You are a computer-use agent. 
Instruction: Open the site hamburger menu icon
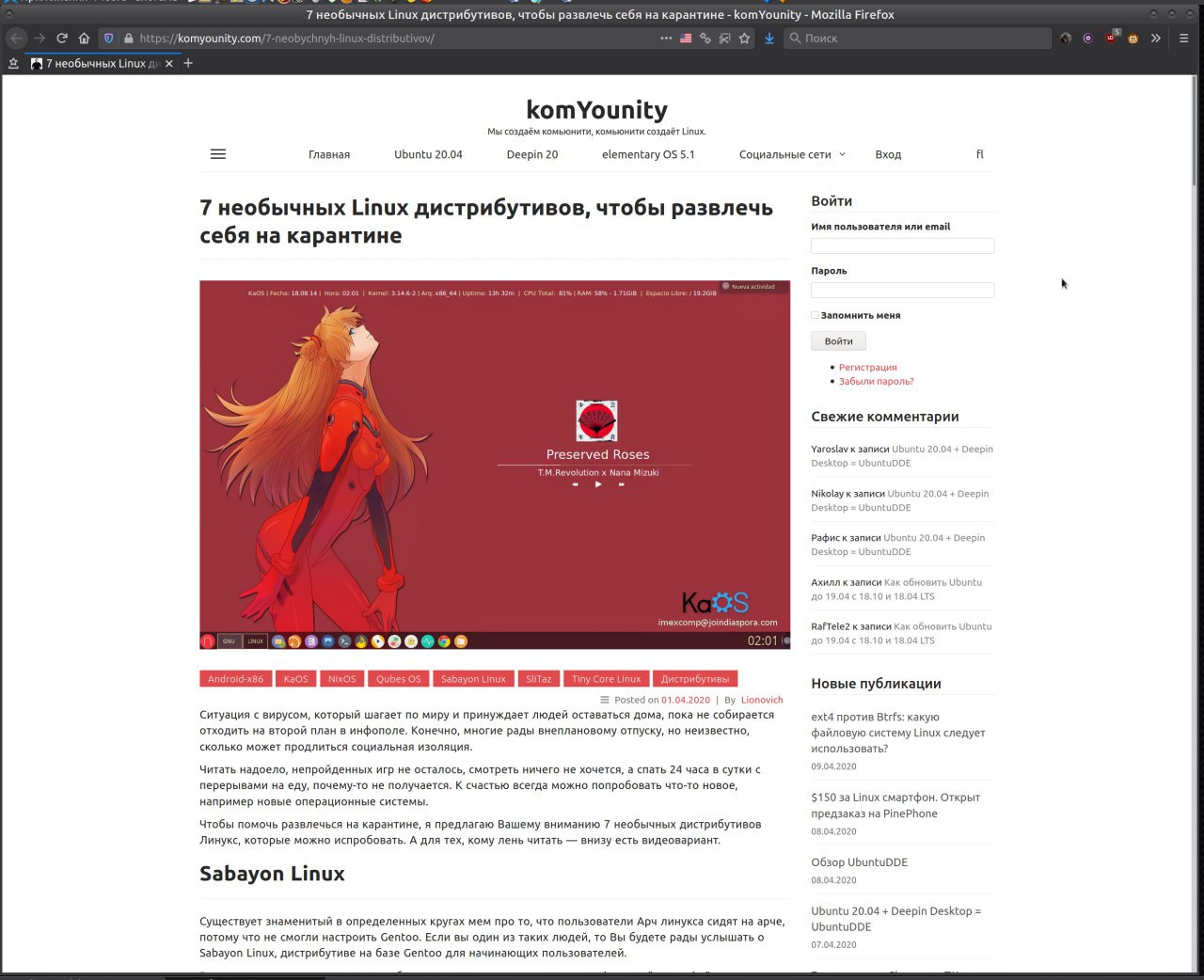point(218,154)
